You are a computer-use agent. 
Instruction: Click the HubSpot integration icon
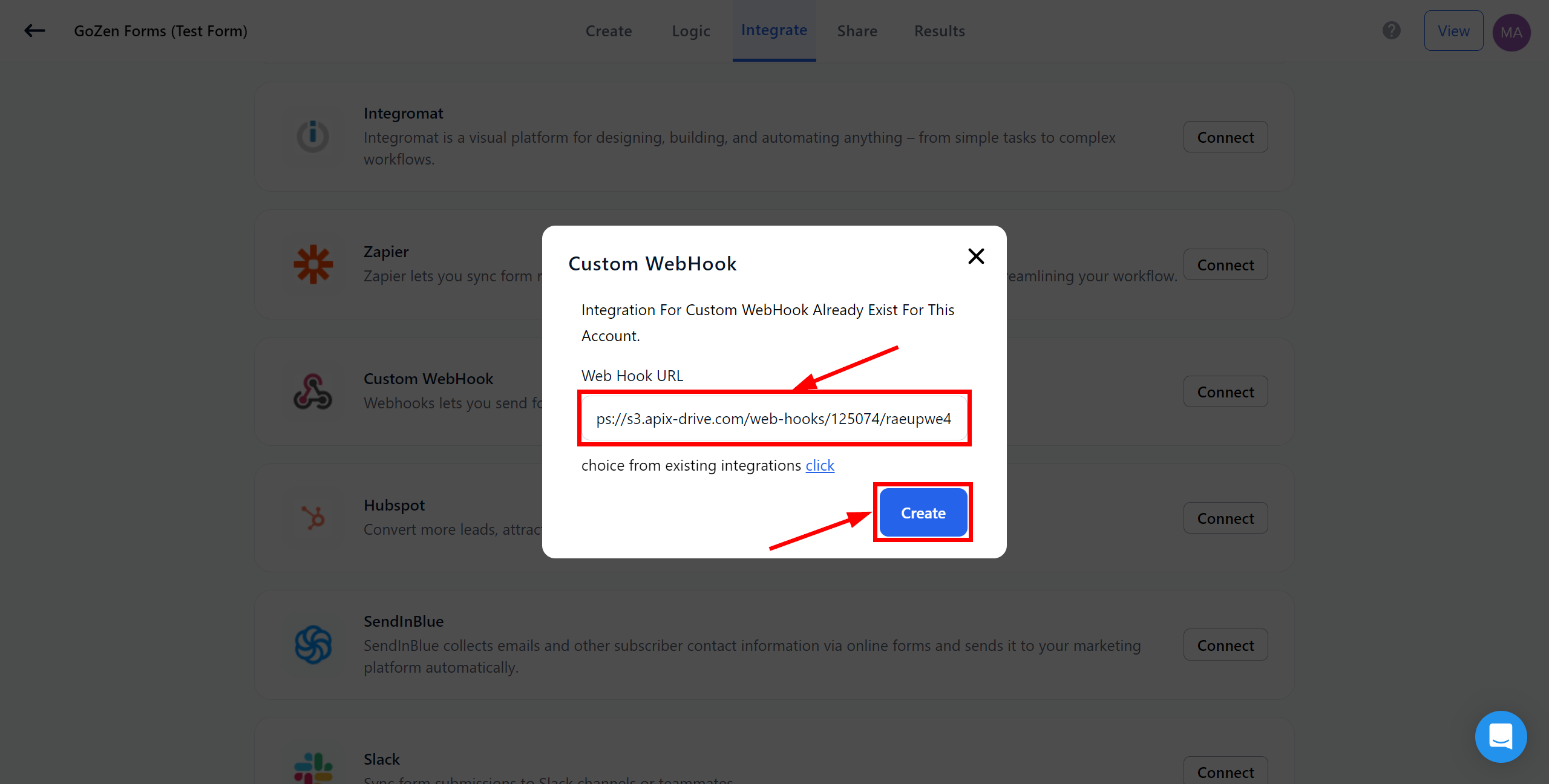coord(313,517)
